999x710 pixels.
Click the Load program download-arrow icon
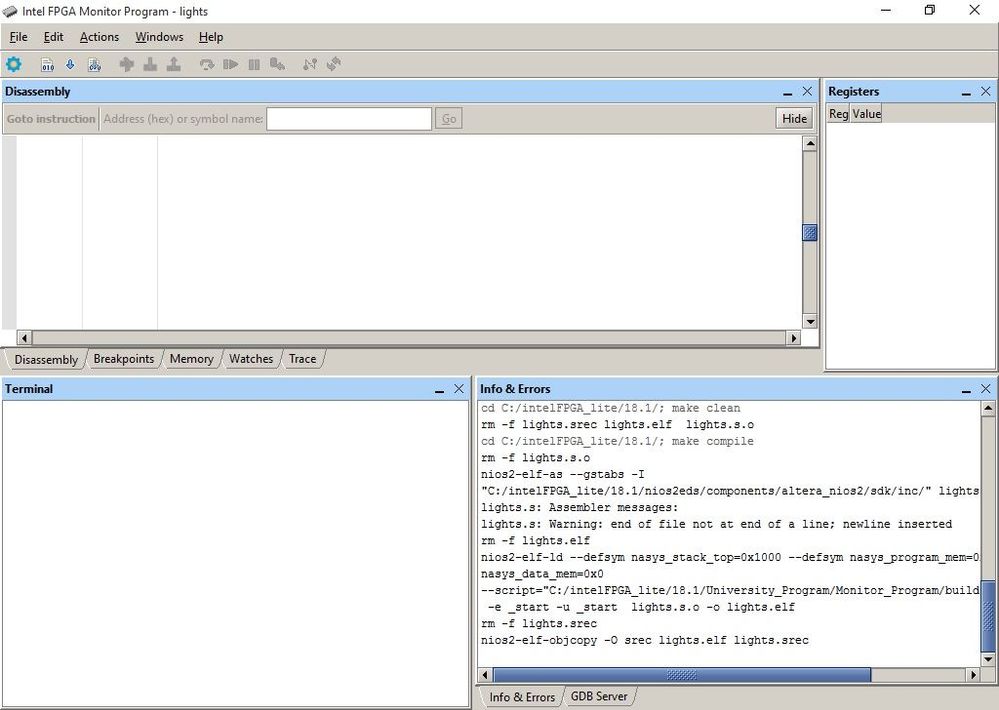point(70,64)
